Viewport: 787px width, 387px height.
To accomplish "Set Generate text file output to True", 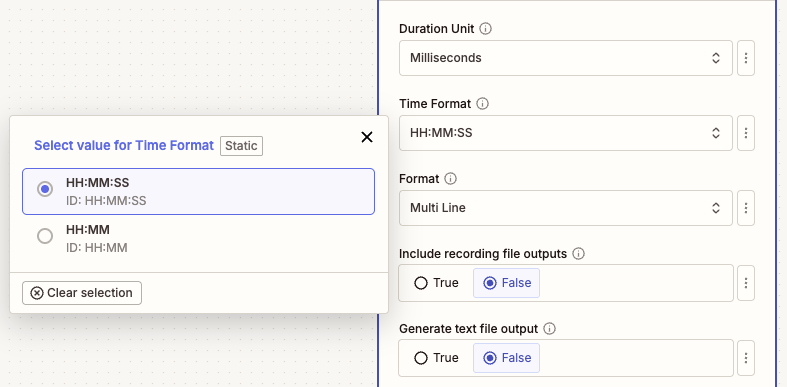I will [436, 358].
